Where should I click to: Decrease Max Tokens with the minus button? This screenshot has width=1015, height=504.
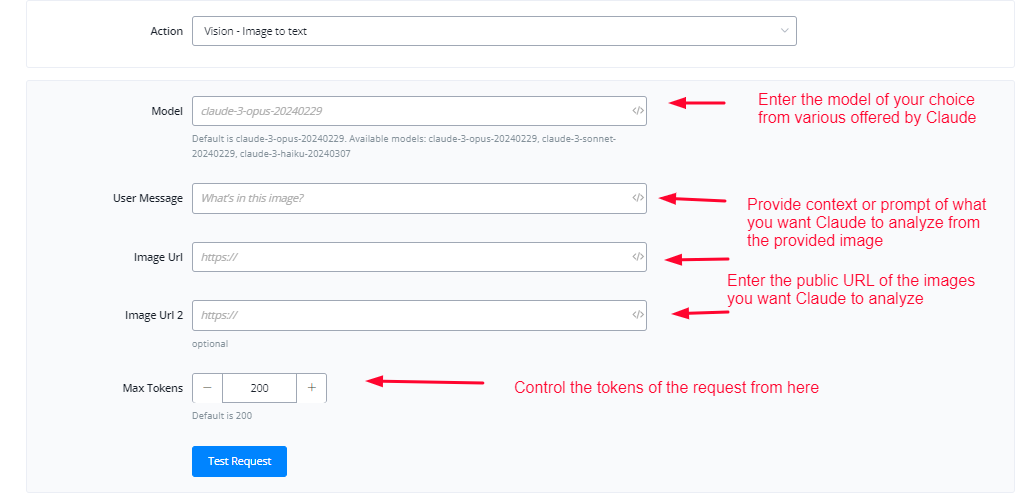point(207,388)
